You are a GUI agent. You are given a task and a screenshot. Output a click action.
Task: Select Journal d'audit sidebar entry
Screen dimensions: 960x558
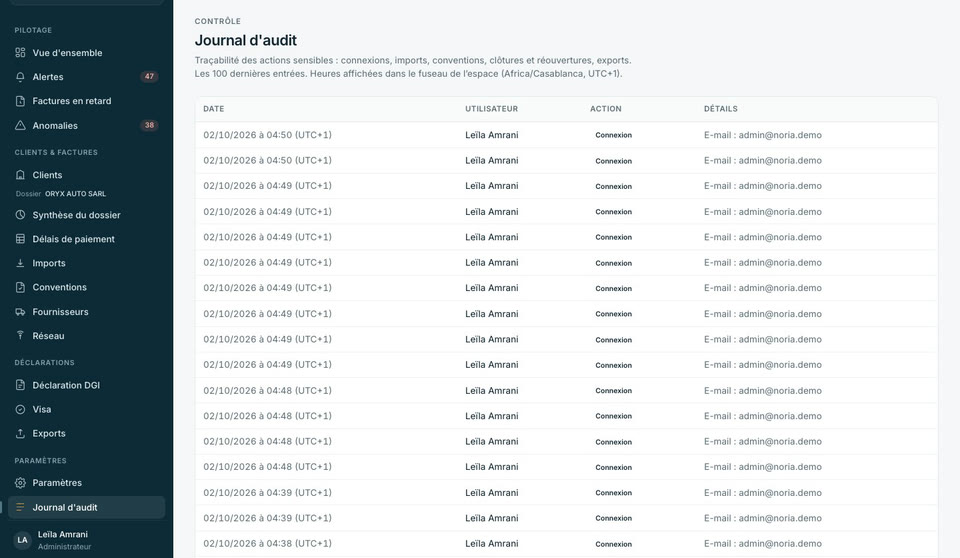(86, 507)
